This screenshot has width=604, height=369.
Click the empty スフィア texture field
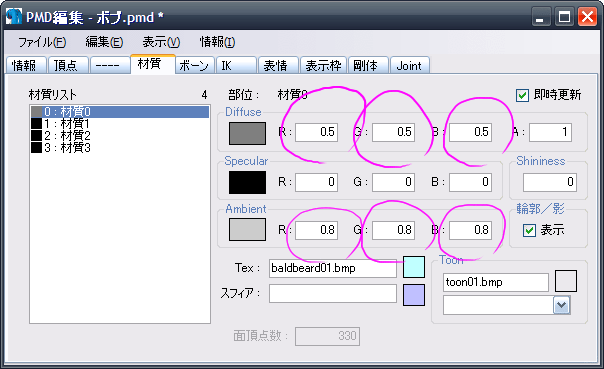coord(333,294)
